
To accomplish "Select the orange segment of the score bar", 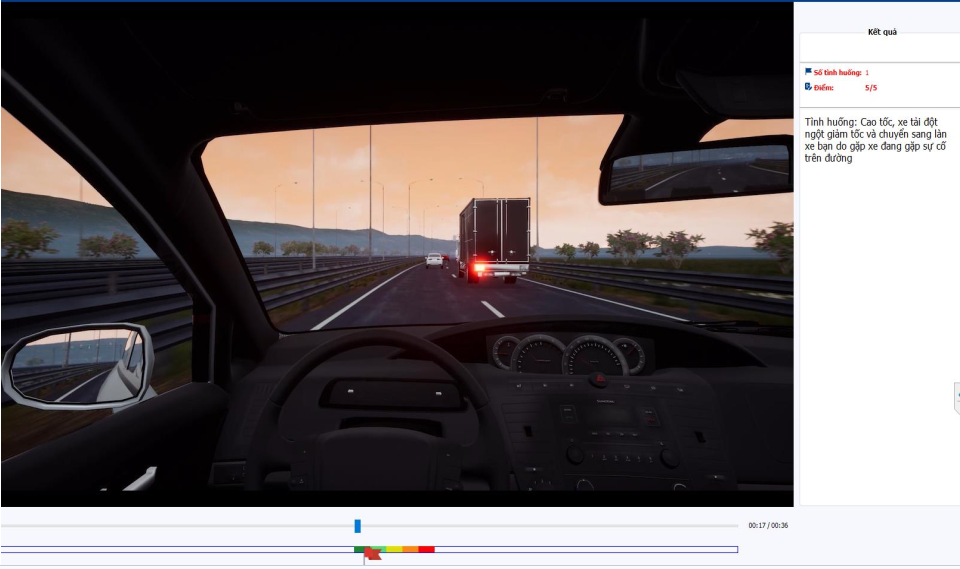I will (x=410, y=549).
